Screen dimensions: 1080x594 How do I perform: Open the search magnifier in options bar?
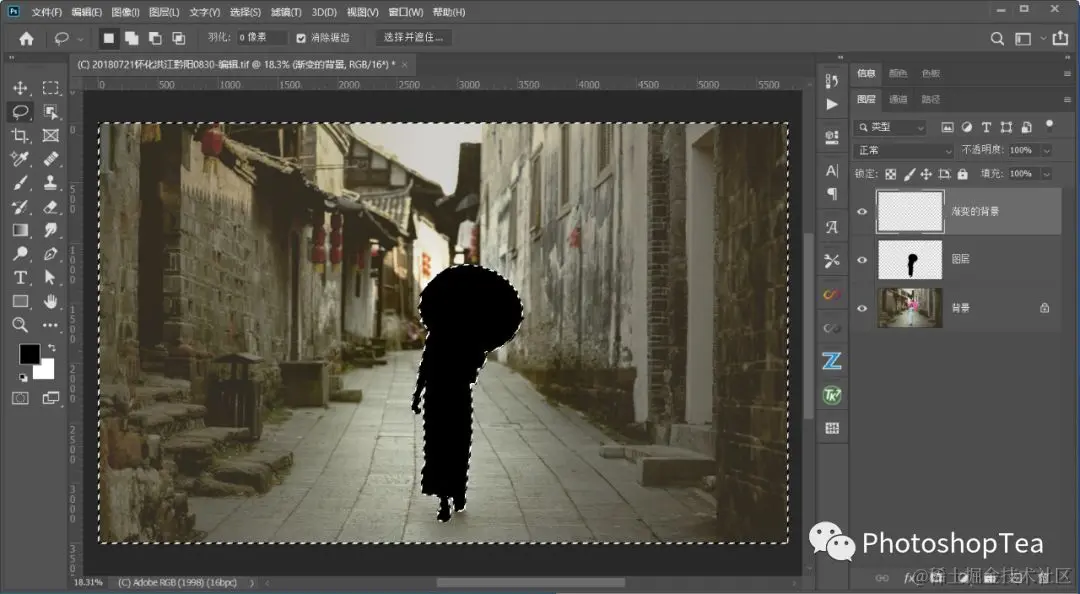pos(997,39)
